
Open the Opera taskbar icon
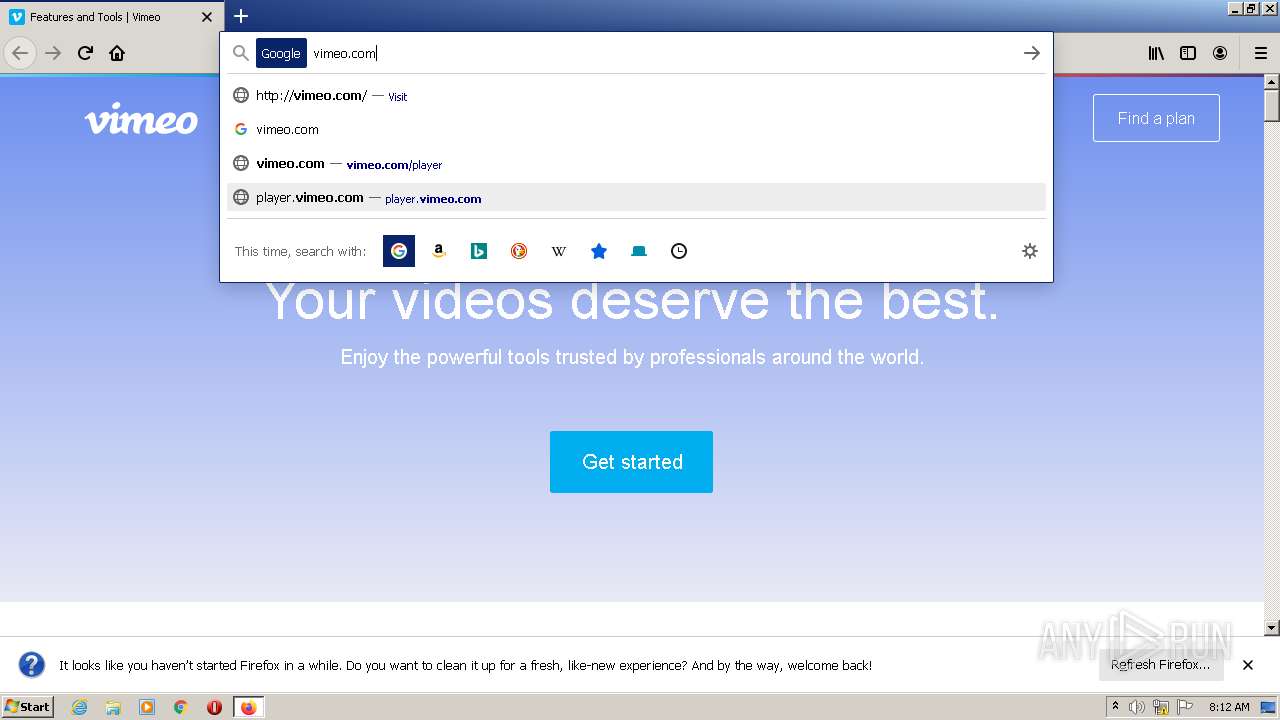click(x=214, y=707)
